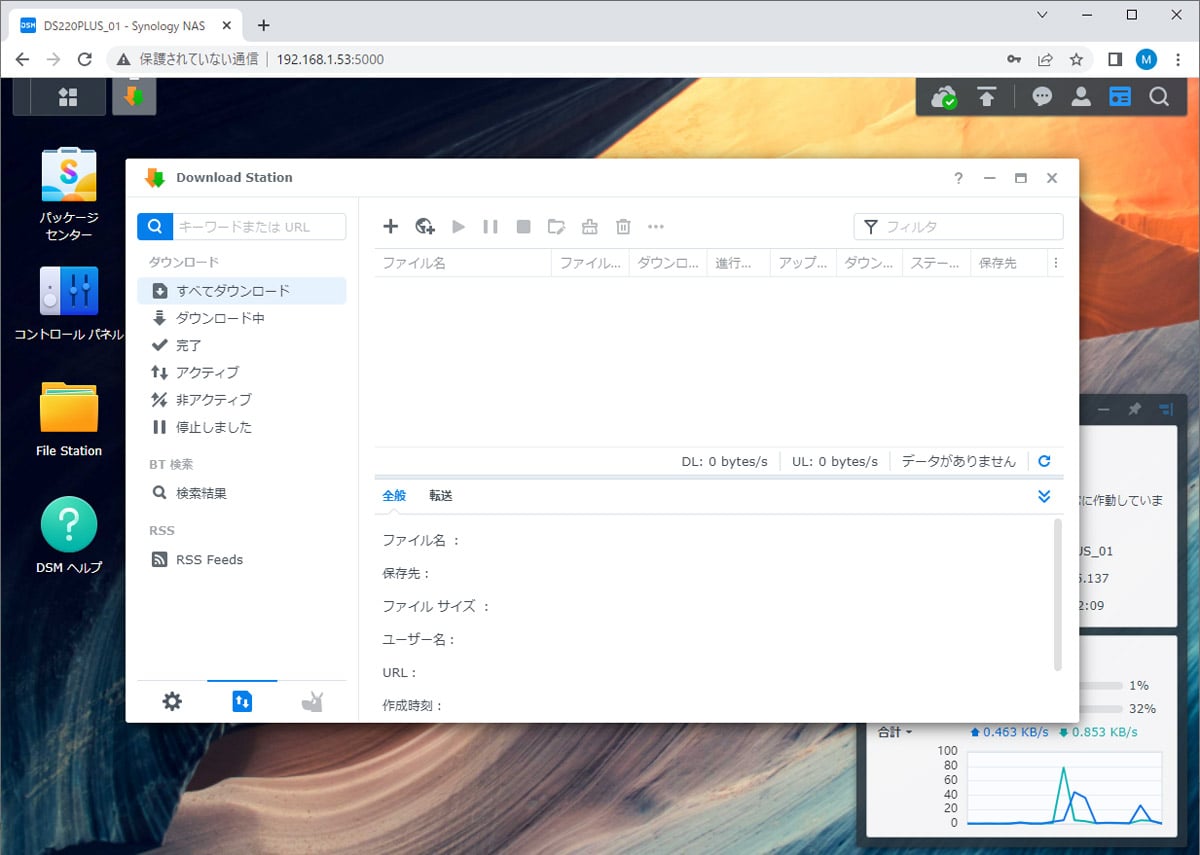Click Download Station taskbar icon in DSM
The height and width of the screenshot is (855, 1200).
134,97
